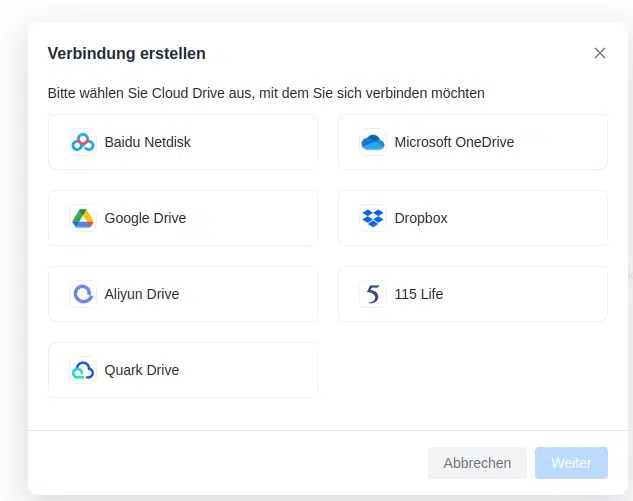Click the Quark Drive cloud icon
Image resolution: width=633 pixels, height=501 pixels.
pos(82,370)
